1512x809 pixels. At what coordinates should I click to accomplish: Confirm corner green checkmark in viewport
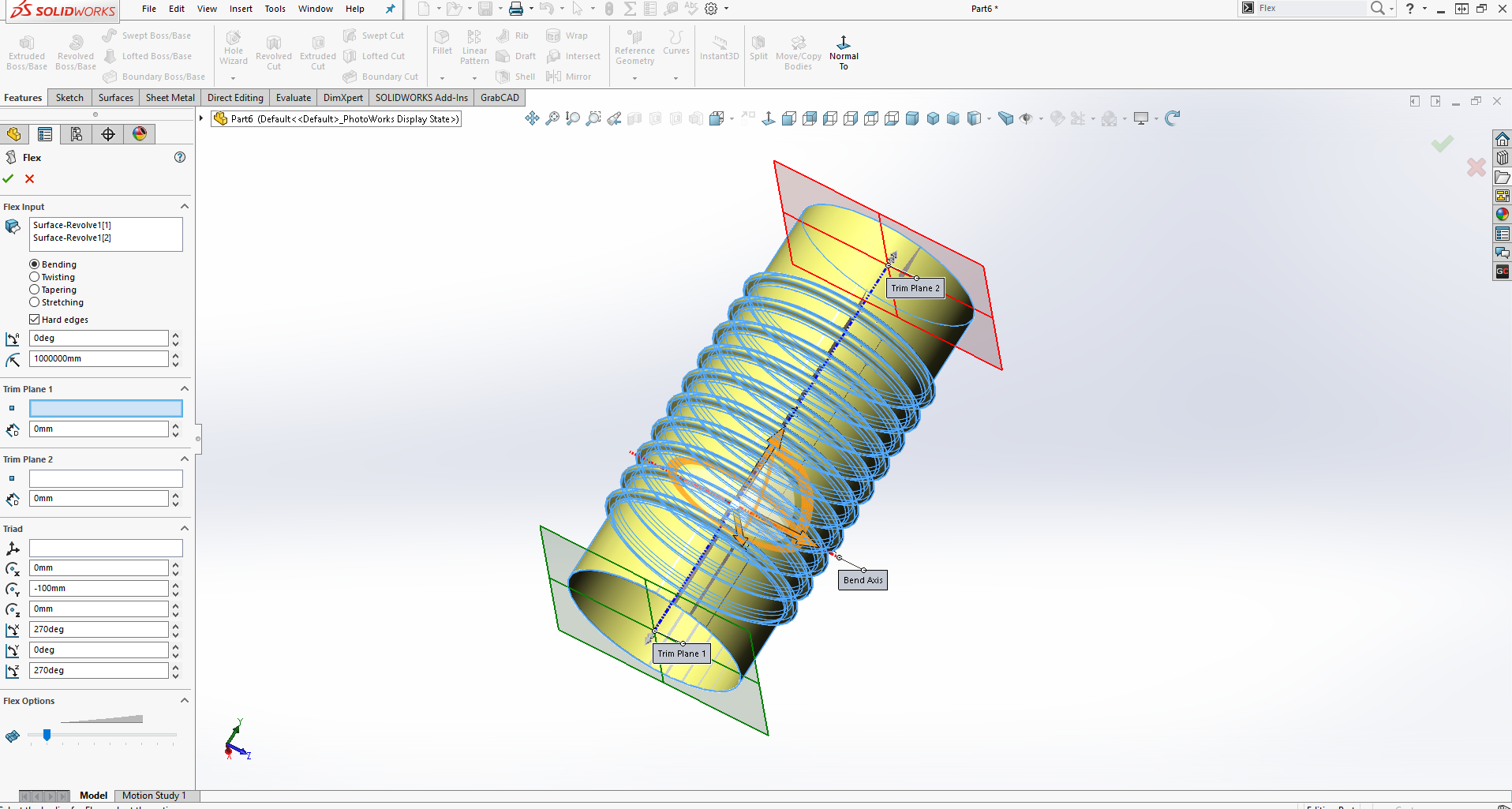point(1443,143)
